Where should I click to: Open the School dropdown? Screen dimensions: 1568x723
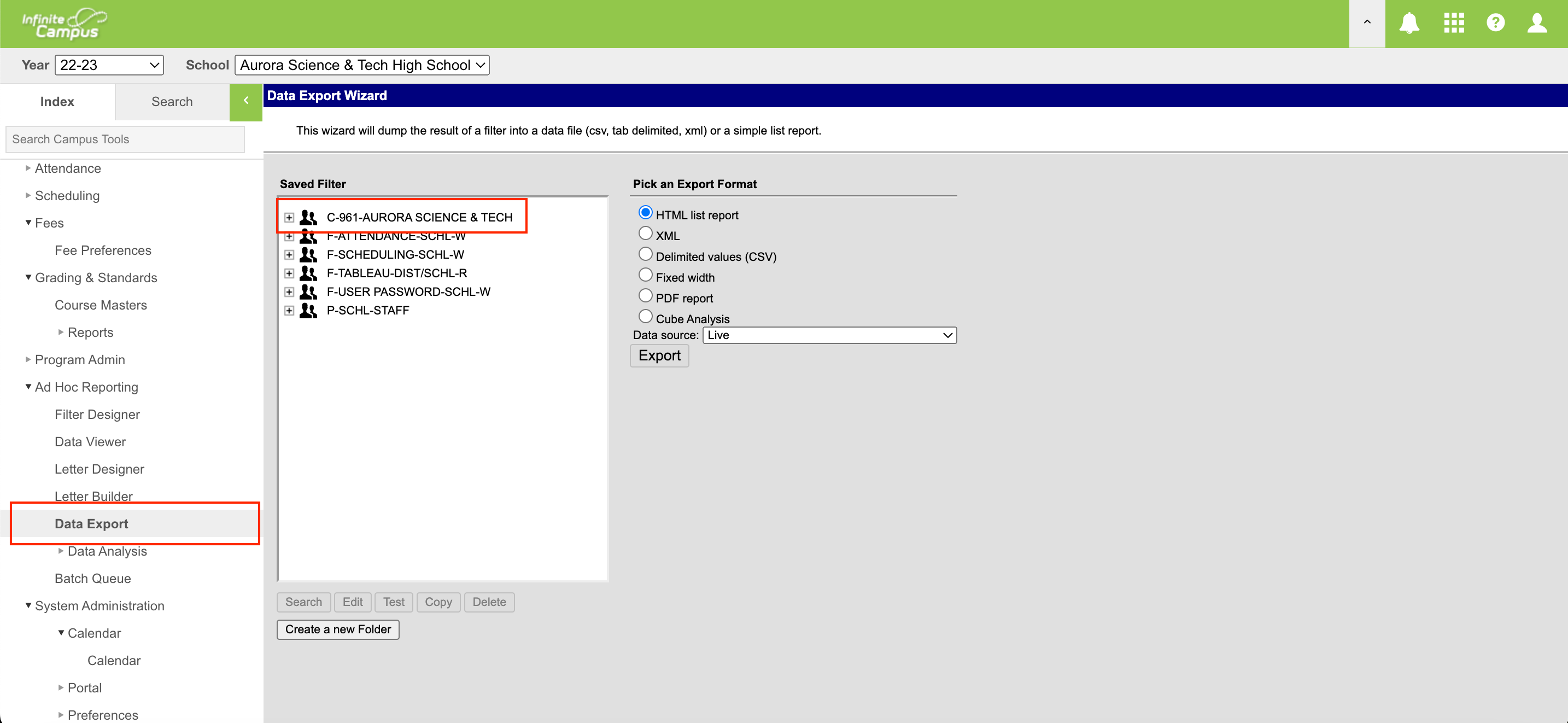coord(362,65)
